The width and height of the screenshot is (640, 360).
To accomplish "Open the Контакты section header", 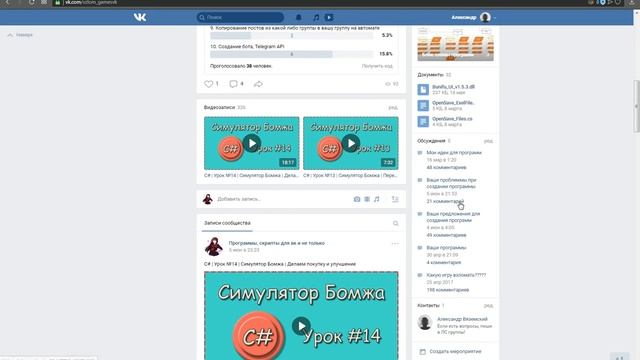I will pos(429,305).
